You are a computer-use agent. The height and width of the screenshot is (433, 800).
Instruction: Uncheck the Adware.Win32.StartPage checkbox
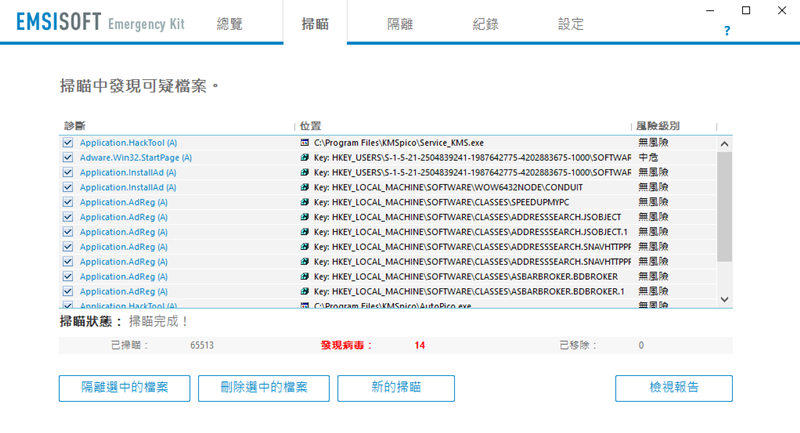[68, 158]
